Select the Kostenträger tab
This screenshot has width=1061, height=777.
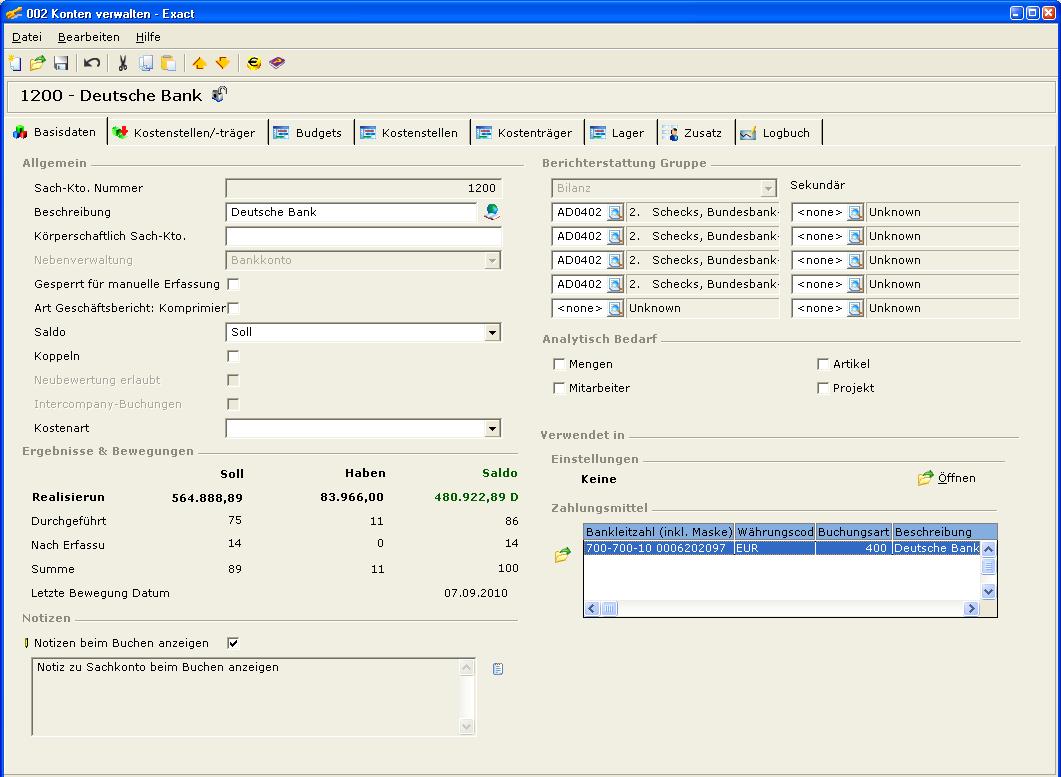[x=525, y=133]
